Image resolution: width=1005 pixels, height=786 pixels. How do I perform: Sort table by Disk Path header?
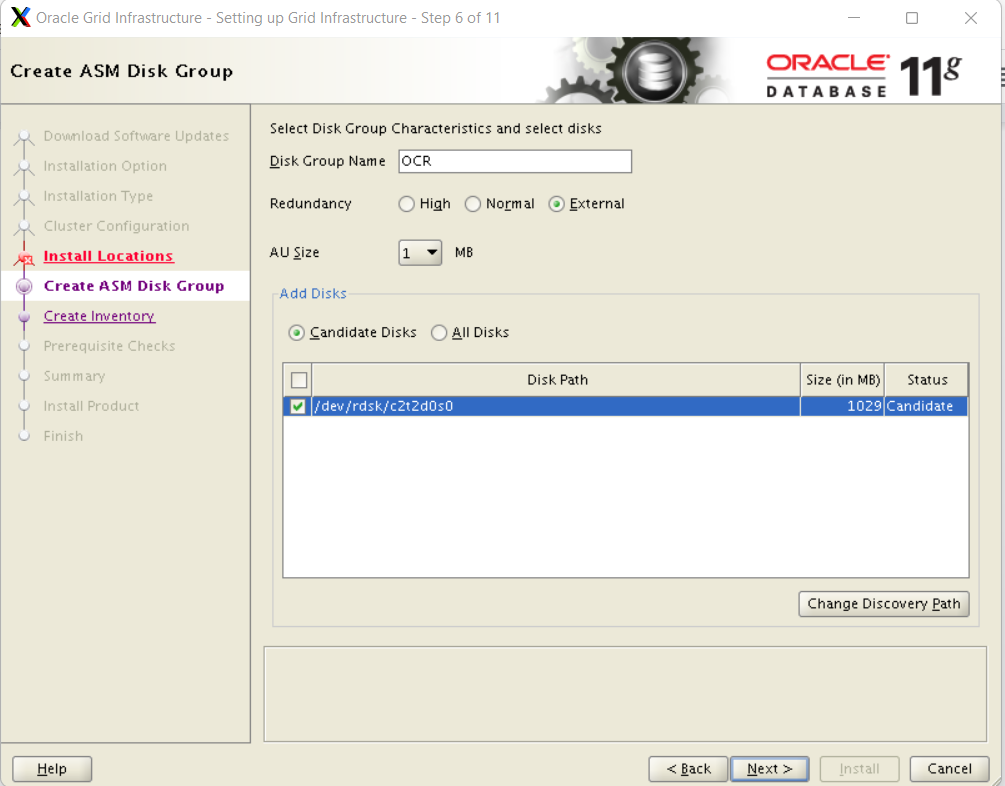point(556,380)
